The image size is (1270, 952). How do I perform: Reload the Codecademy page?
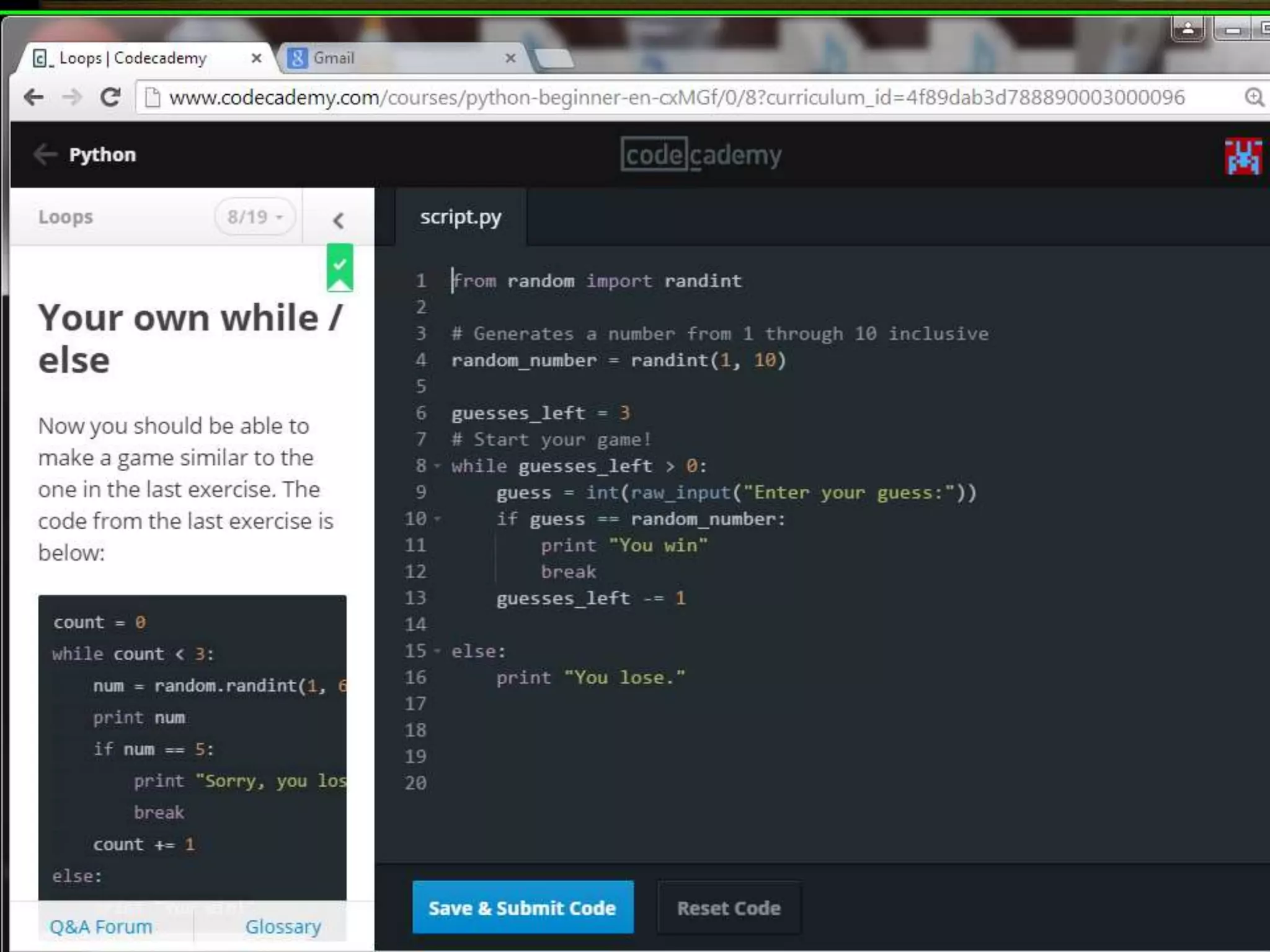click(110, 97)
